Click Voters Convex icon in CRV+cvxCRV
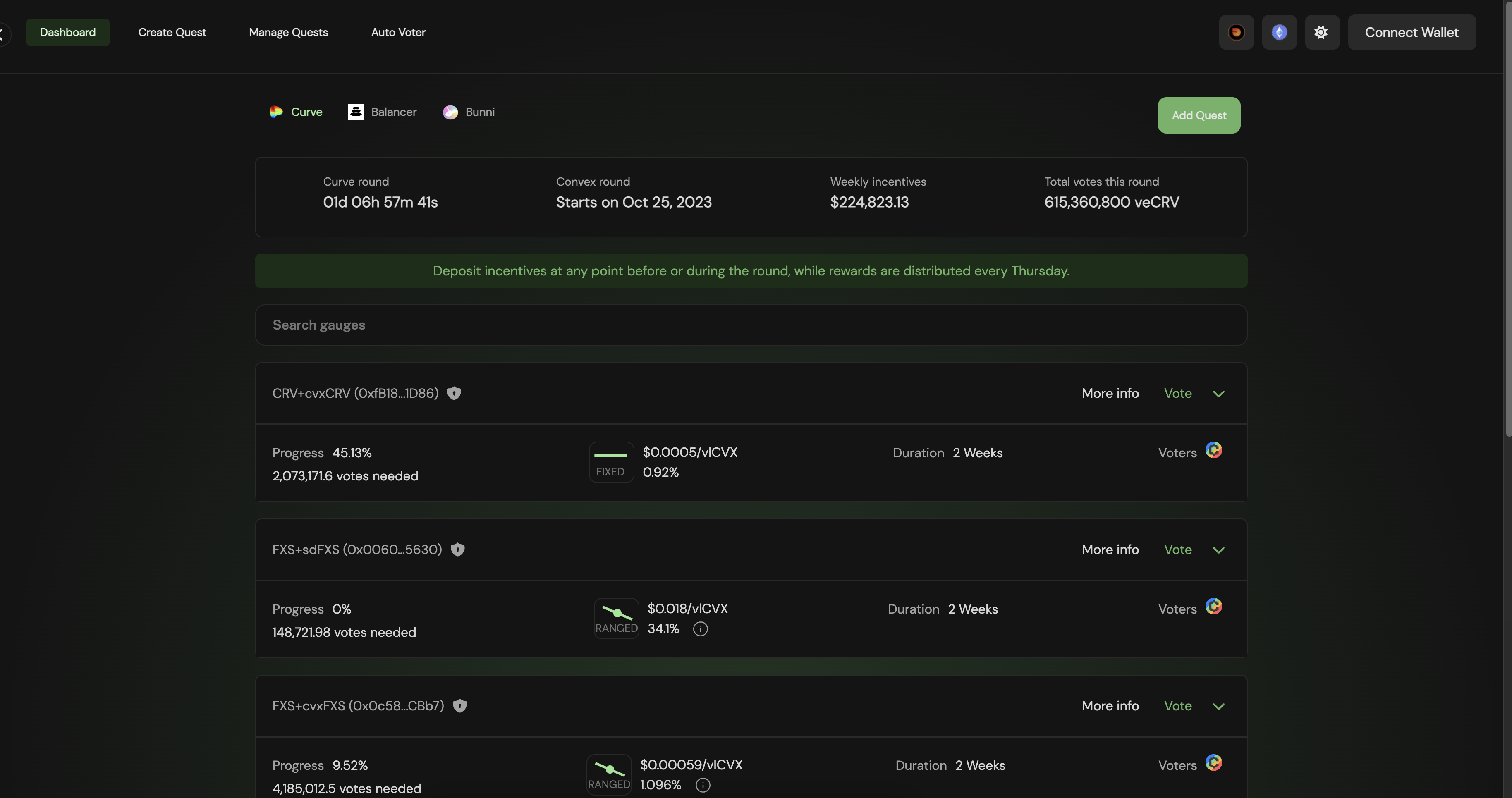This screenshot has width=1512, height=798. click(1213, 450)
